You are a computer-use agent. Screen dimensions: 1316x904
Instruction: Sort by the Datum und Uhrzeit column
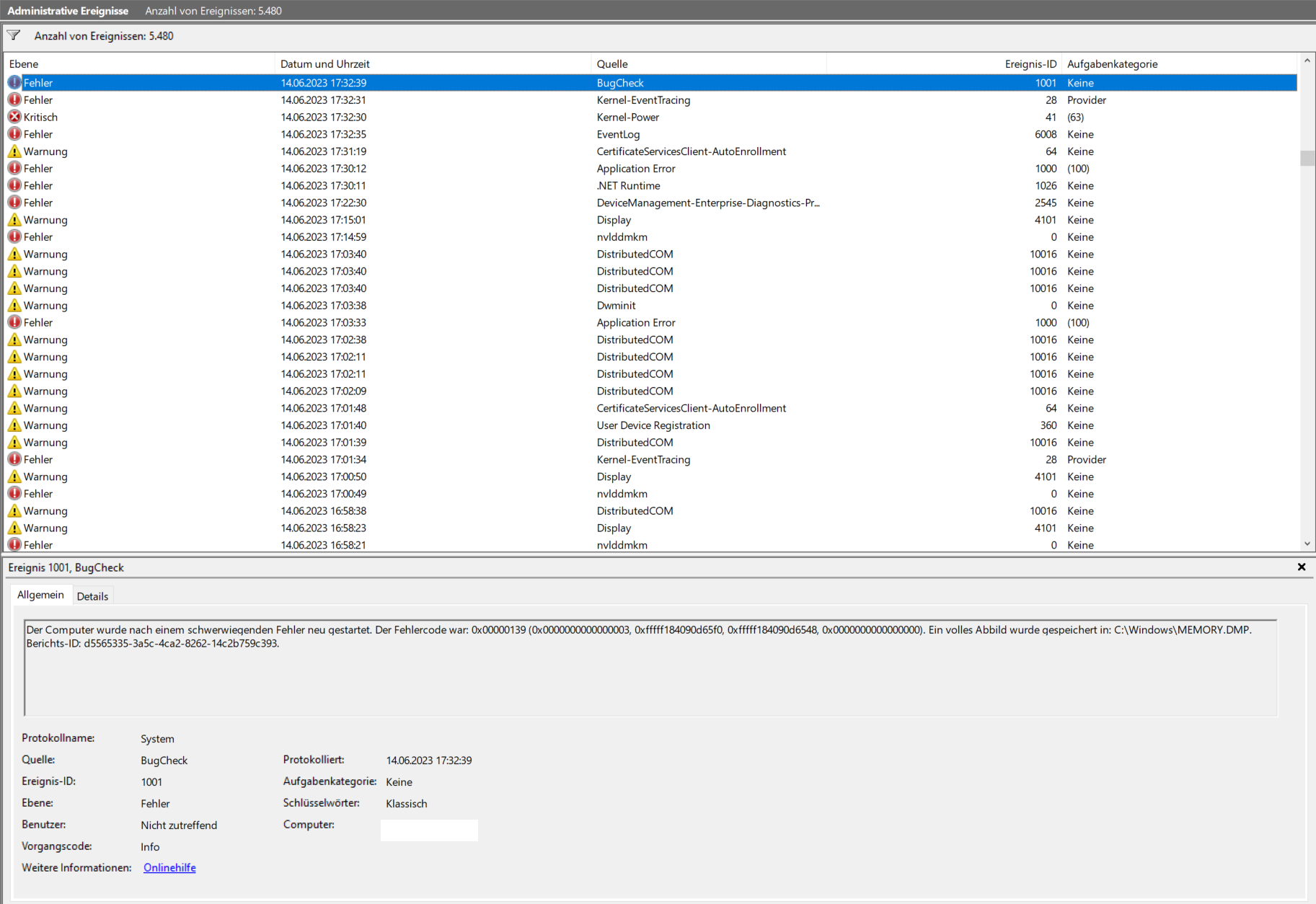pos(433,64)
